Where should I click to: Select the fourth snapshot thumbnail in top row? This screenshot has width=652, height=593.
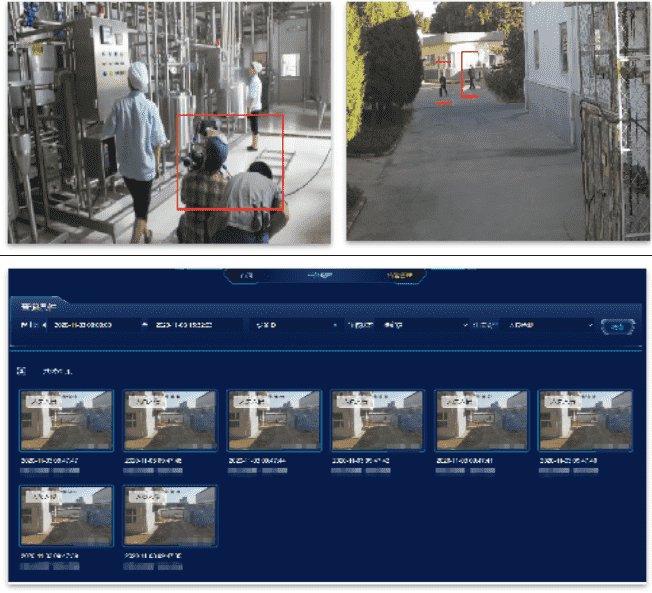[x=378, y=420]
